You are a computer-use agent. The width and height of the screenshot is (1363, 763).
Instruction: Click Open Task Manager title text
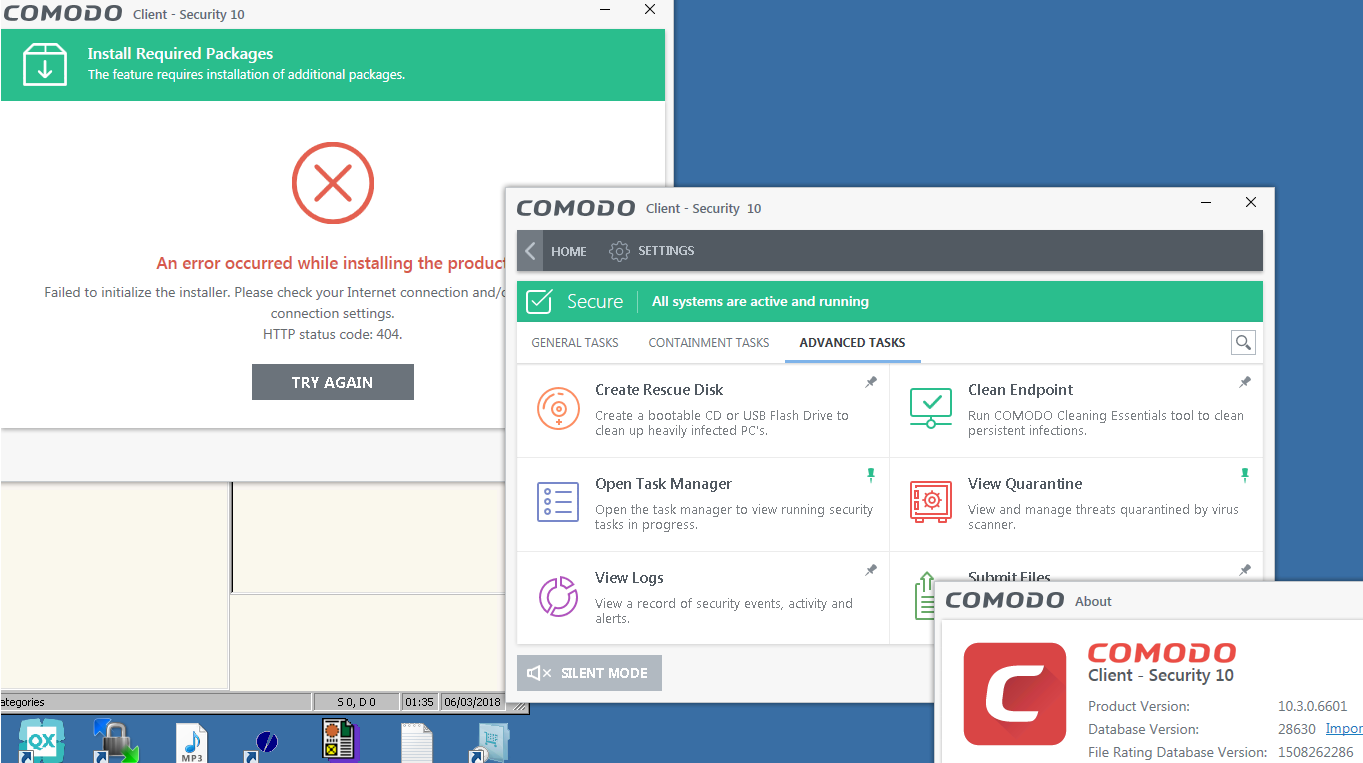point(663,484)
